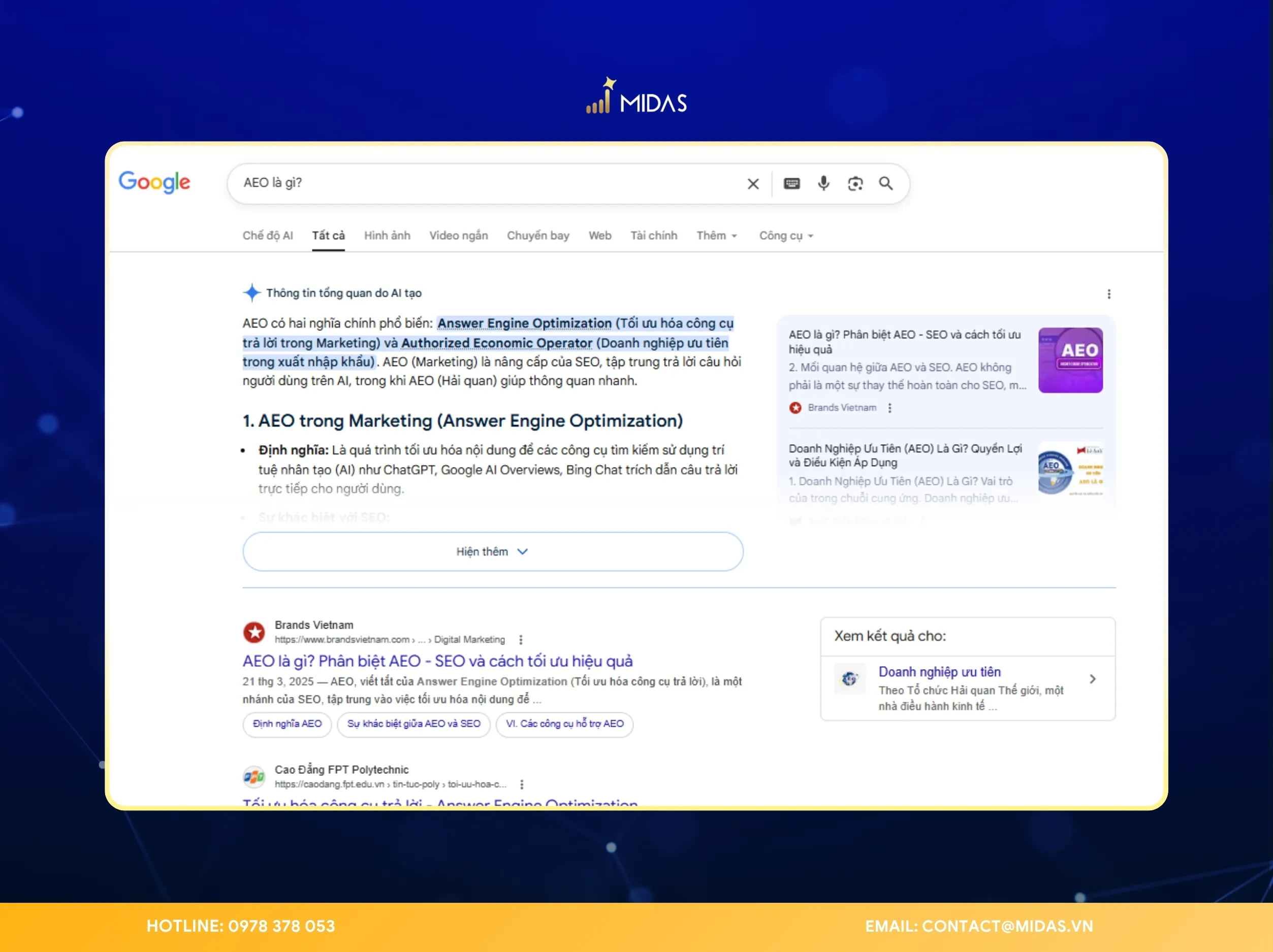Click the Google logo
The width and height of the screenshot is (1273, 952).
pyautogui.click(x=154, y=182)
